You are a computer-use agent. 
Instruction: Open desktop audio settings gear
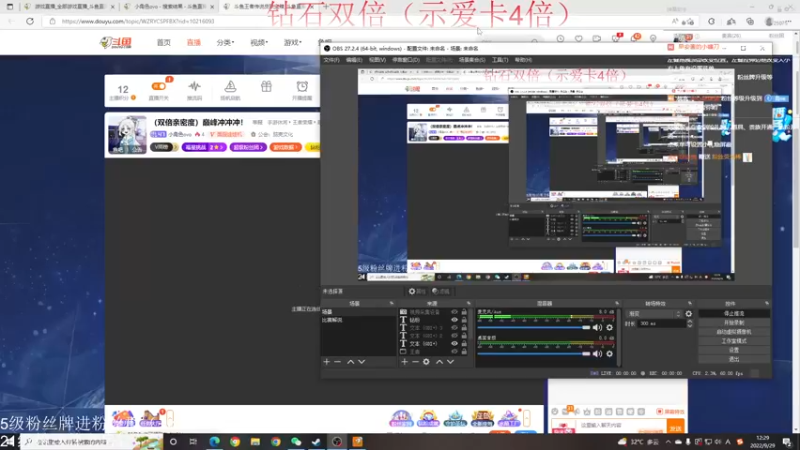609,354
